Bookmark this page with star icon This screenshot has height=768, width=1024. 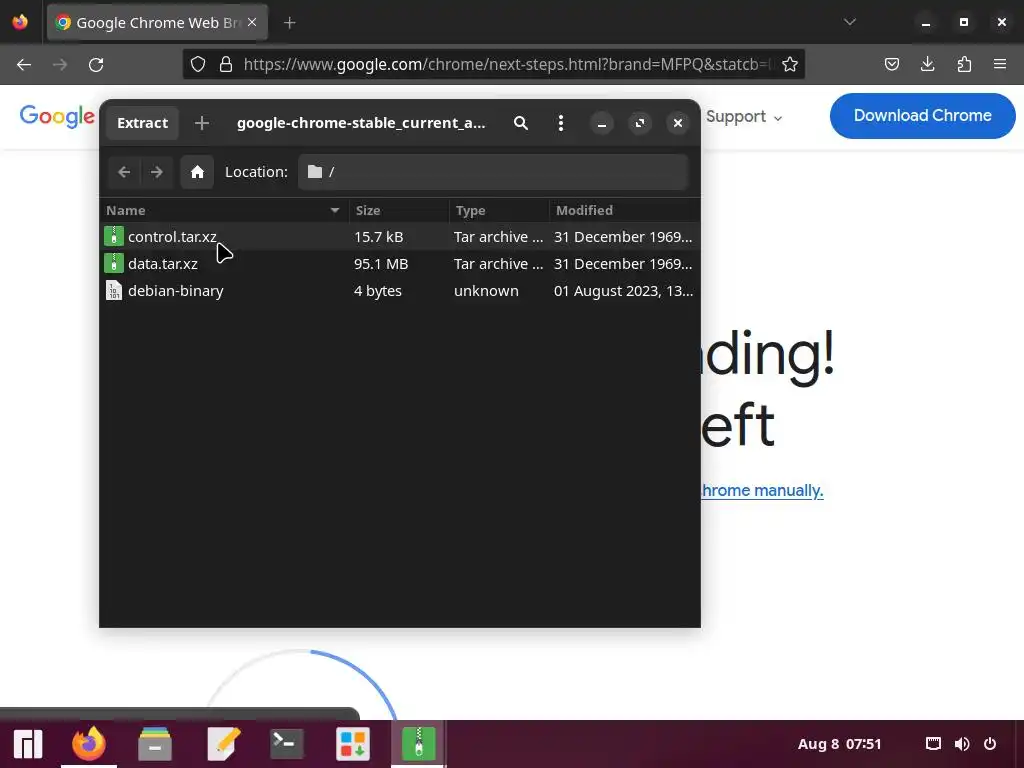coord(790,64)
